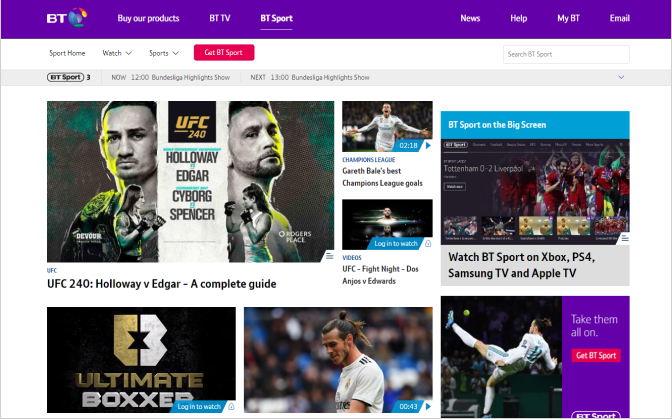
Task: Click lock icon on Ultimate Boxxer card
Action: [231, 406]
